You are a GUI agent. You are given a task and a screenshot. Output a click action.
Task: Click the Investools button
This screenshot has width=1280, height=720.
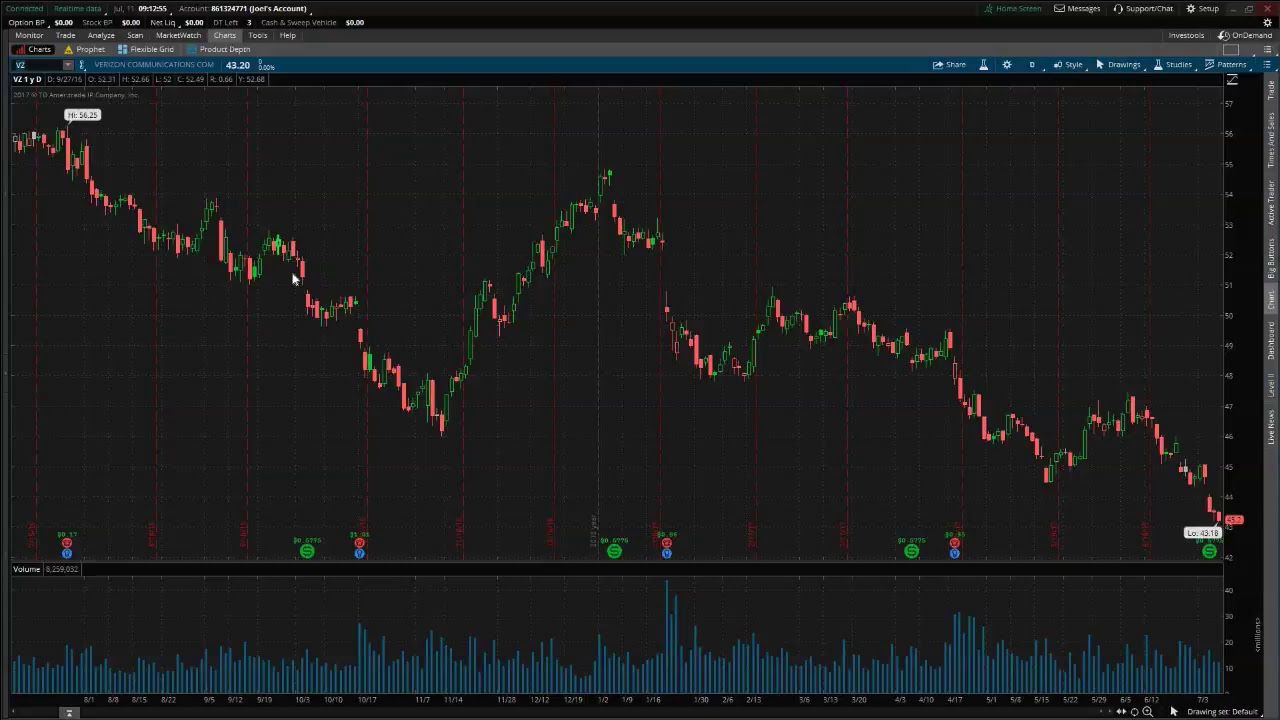pos(1186,35)
